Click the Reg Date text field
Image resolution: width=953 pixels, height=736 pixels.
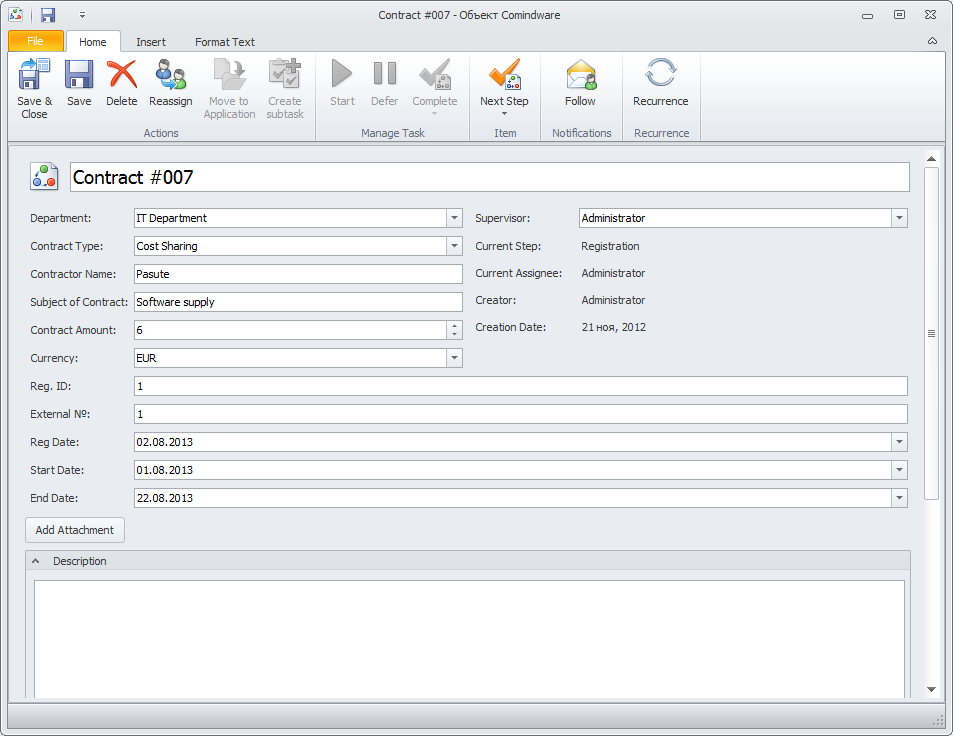click(x=512, y=442)
